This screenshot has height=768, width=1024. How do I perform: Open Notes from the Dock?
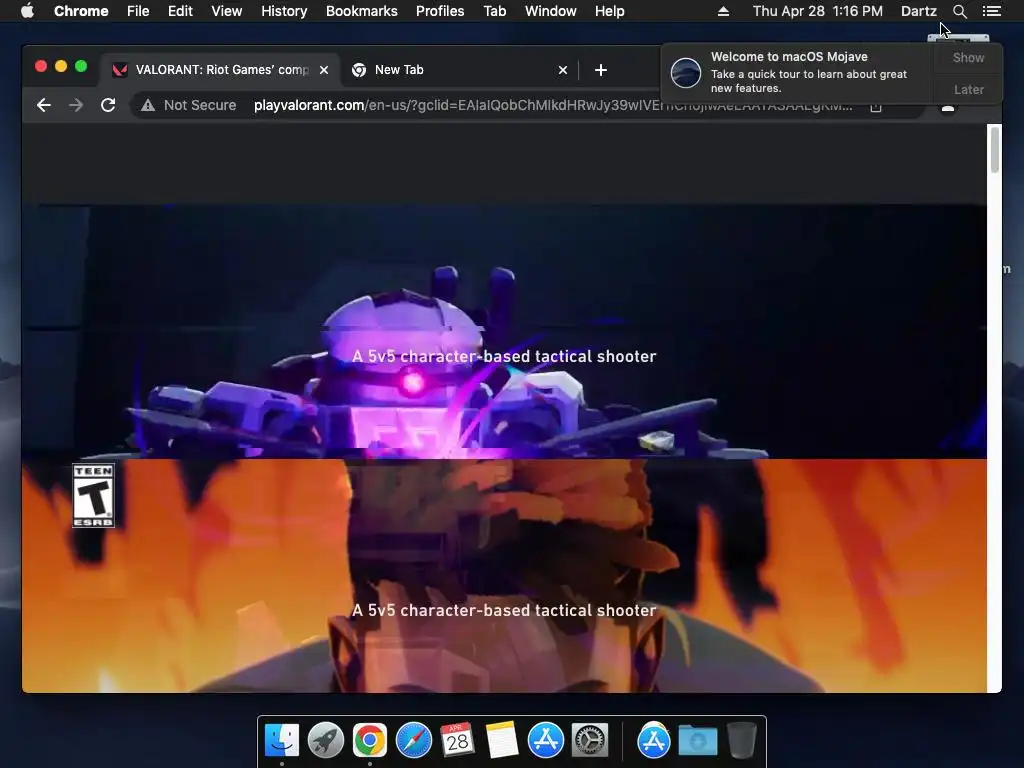pyautogui.click(x=502, y=740)
